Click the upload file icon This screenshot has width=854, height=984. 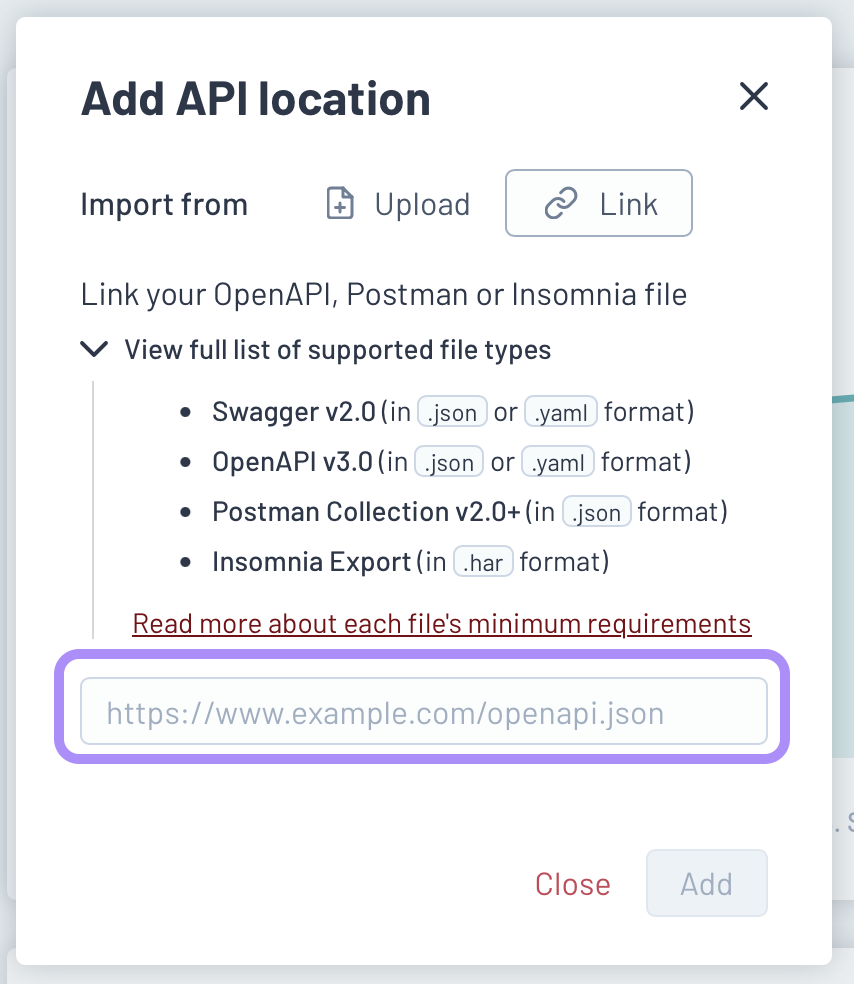click(x=341, y=204)
